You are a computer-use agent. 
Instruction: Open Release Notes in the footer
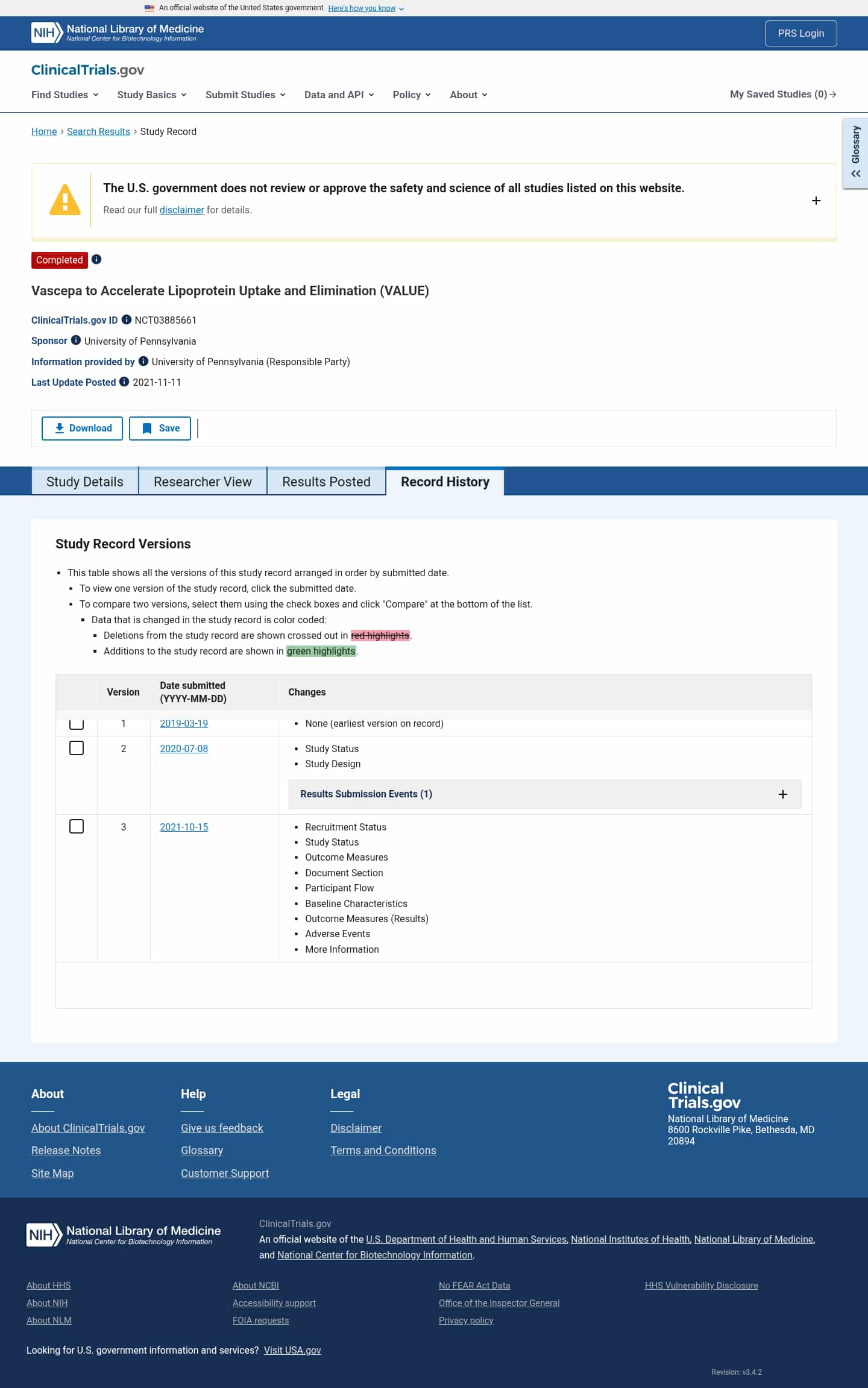tap(66, 1151)
